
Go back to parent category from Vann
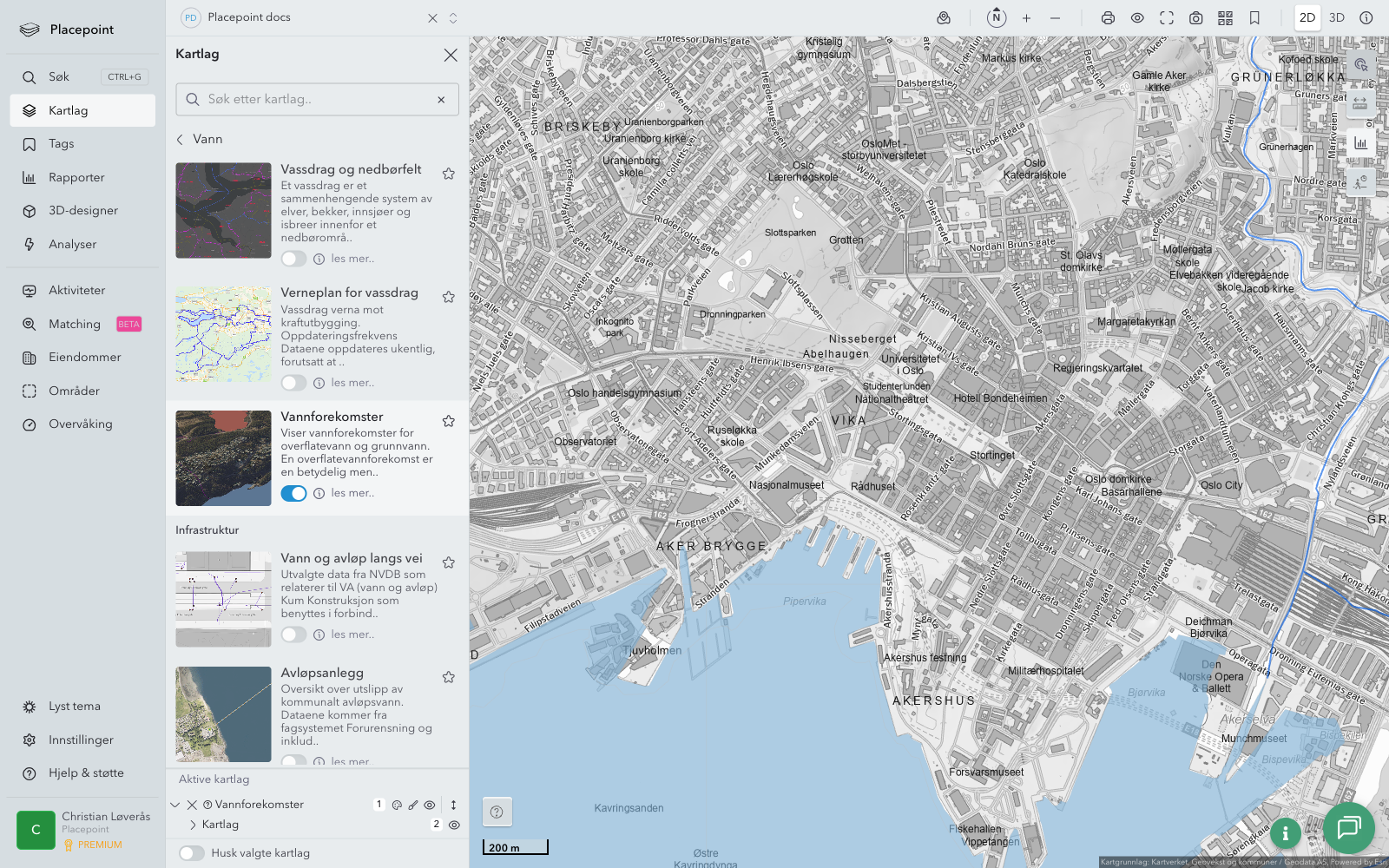click(181, 139)
